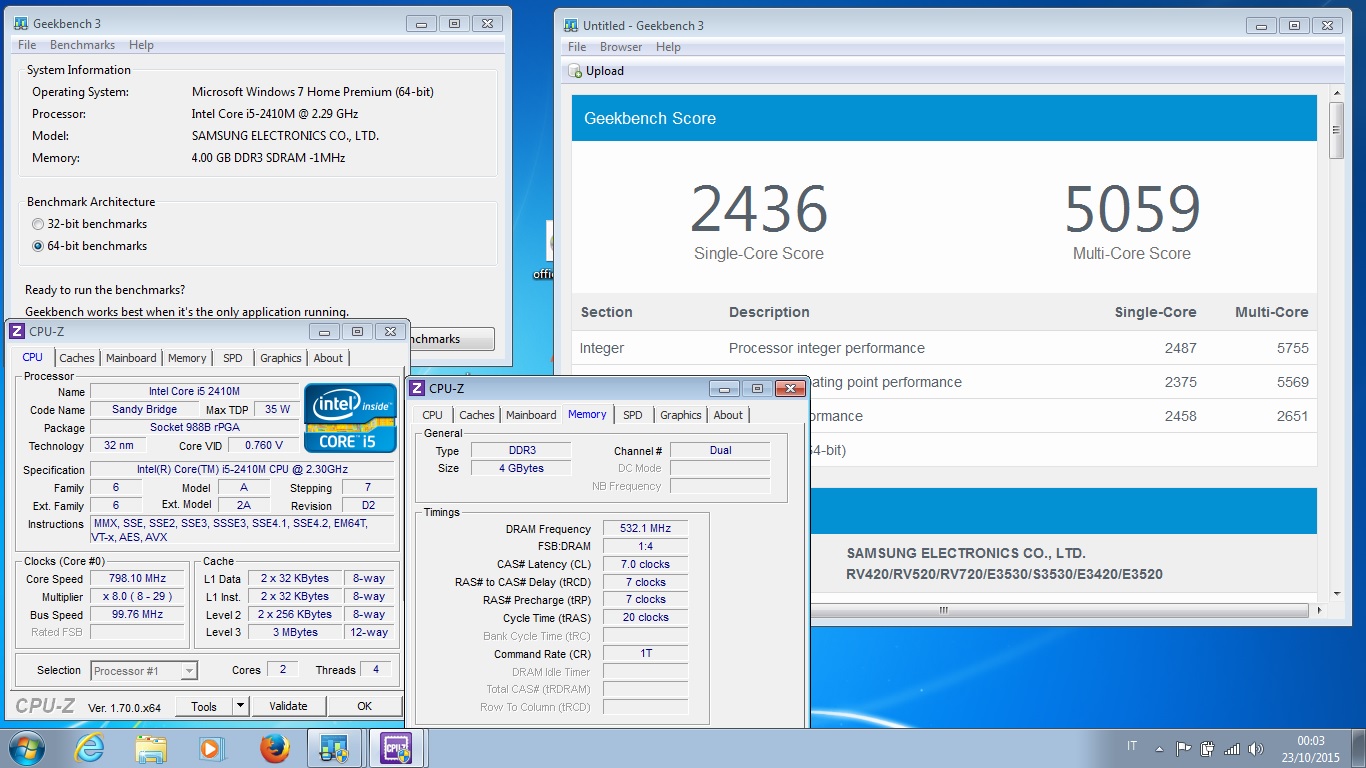This screenshot has width=1366, height=768.
Task: Open the Action Center flag in tray
Action: [1183, 748]
